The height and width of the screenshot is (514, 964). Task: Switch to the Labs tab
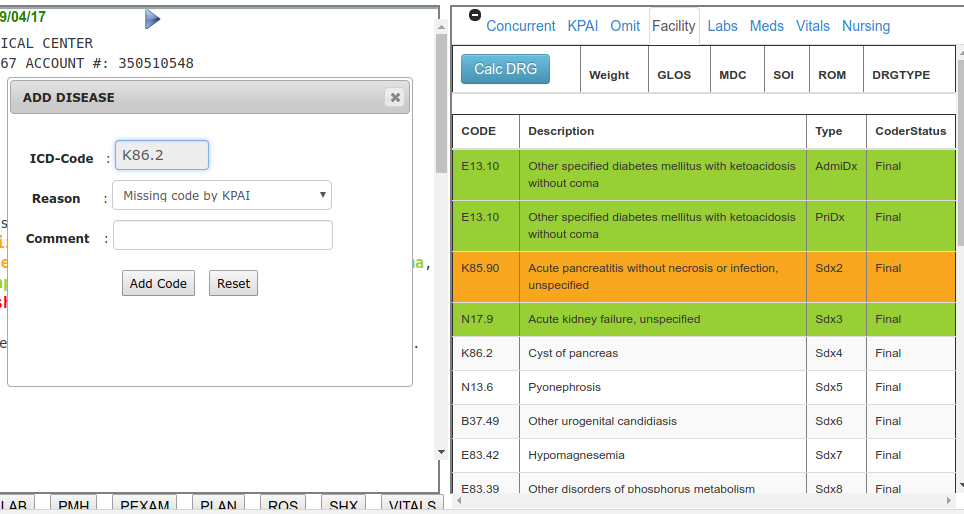[722, 26]
